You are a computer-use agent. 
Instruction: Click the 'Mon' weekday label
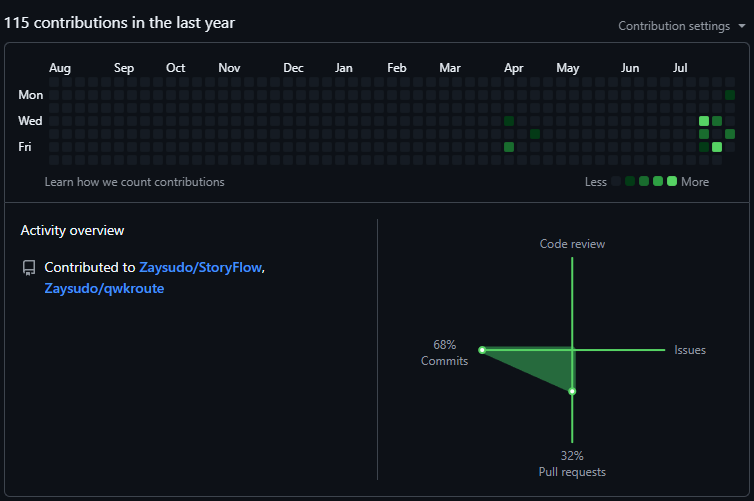(x=31, y=95)
